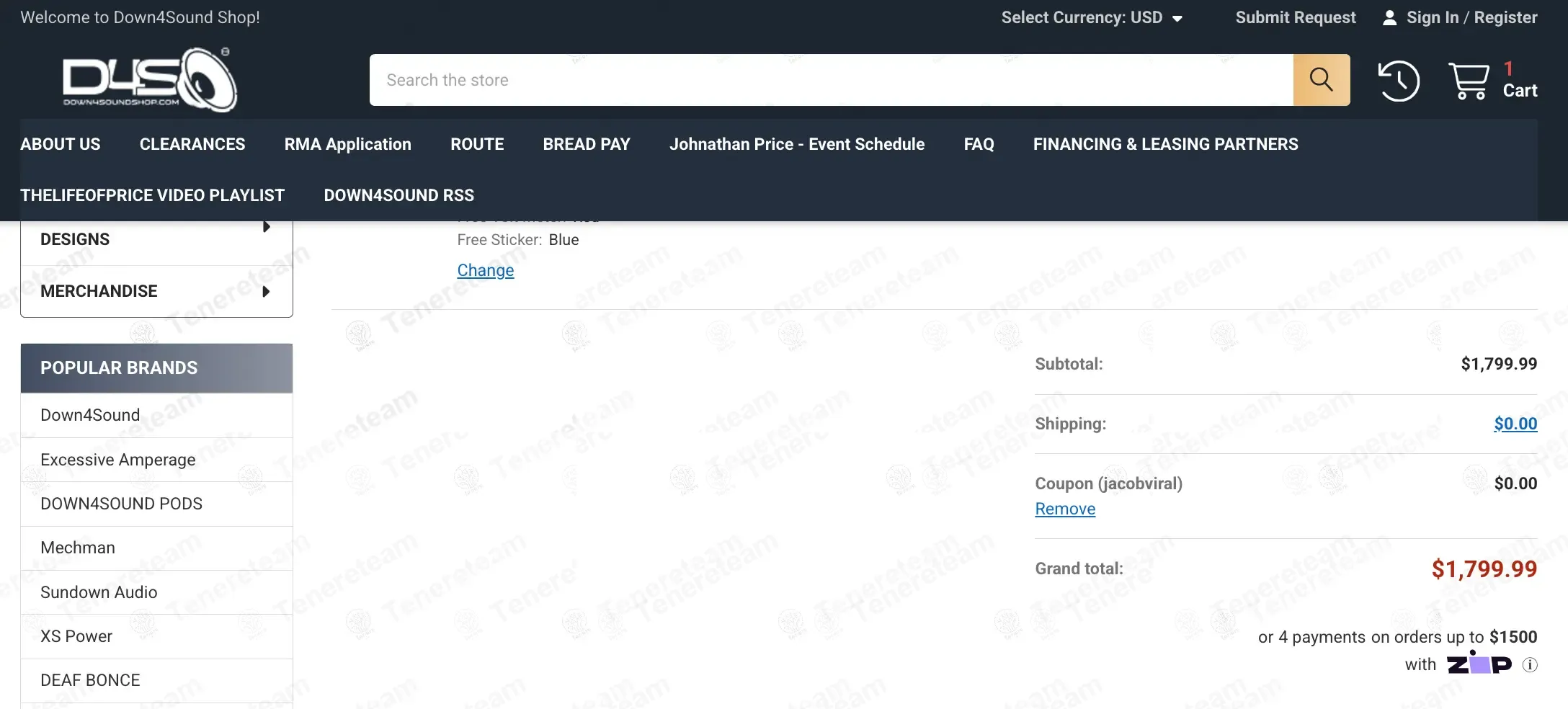Remove the jacobviral coupon
This screenshot has width=1568, height=709.
click(1065, 509)
